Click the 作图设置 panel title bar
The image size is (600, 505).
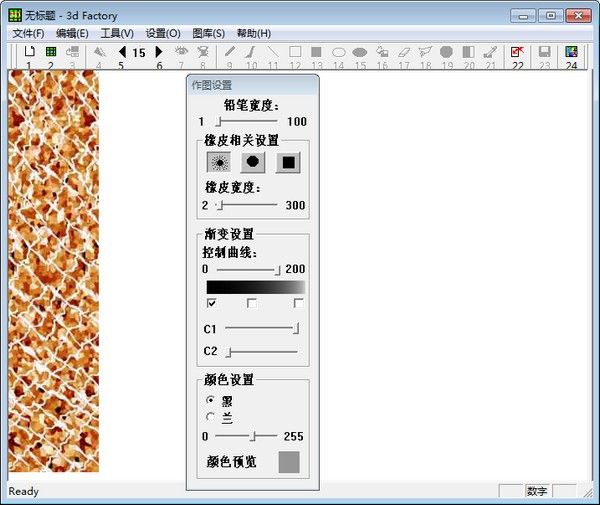point(253,85)
